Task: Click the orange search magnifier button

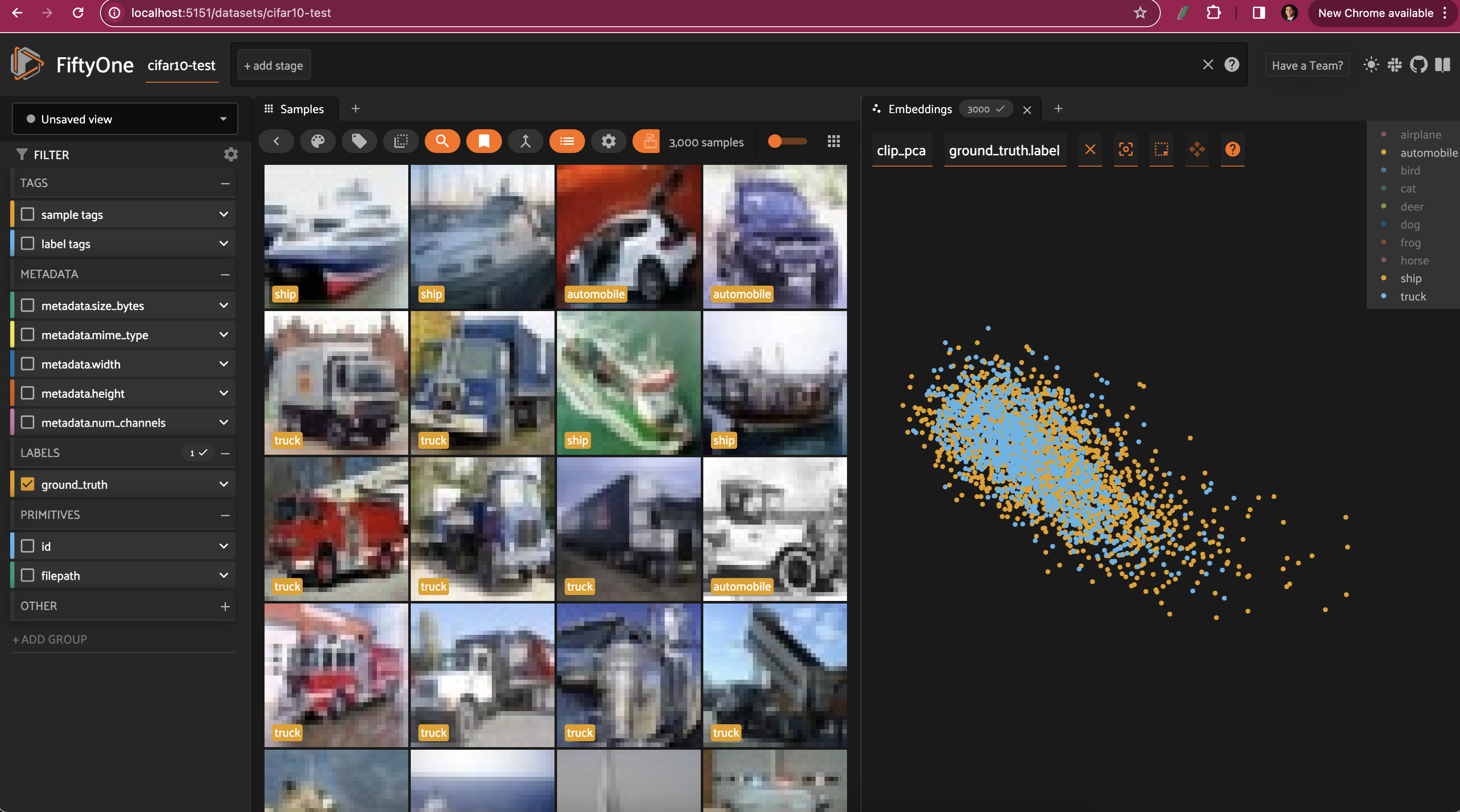Action: (442, 141)
